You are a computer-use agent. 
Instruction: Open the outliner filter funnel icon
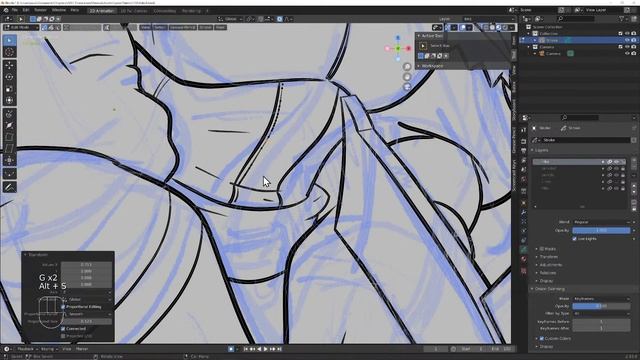tap(622, 19)
